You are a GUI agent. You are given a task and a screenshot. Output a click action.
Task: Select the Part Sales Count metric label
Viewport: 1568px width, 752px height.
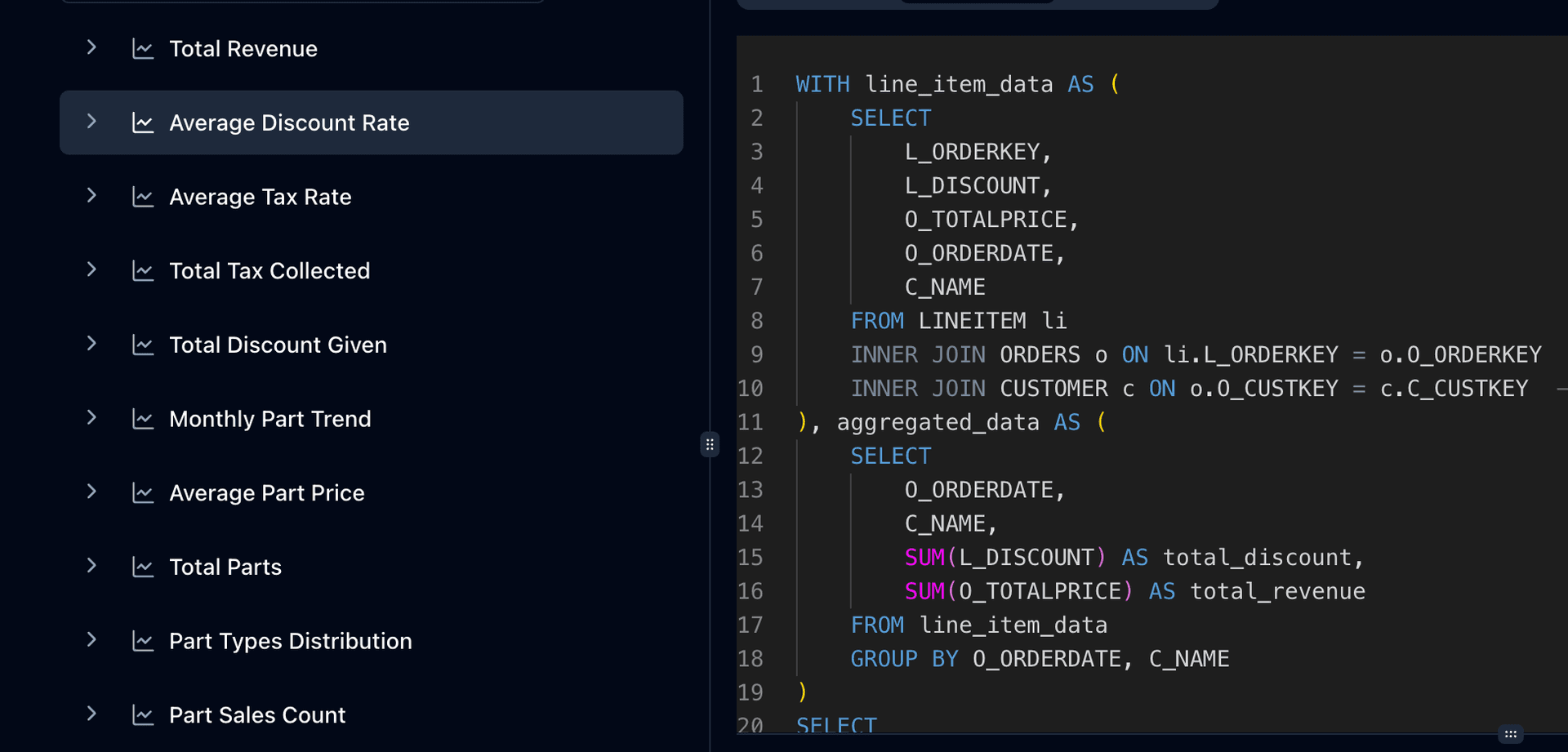click(257, 715)
